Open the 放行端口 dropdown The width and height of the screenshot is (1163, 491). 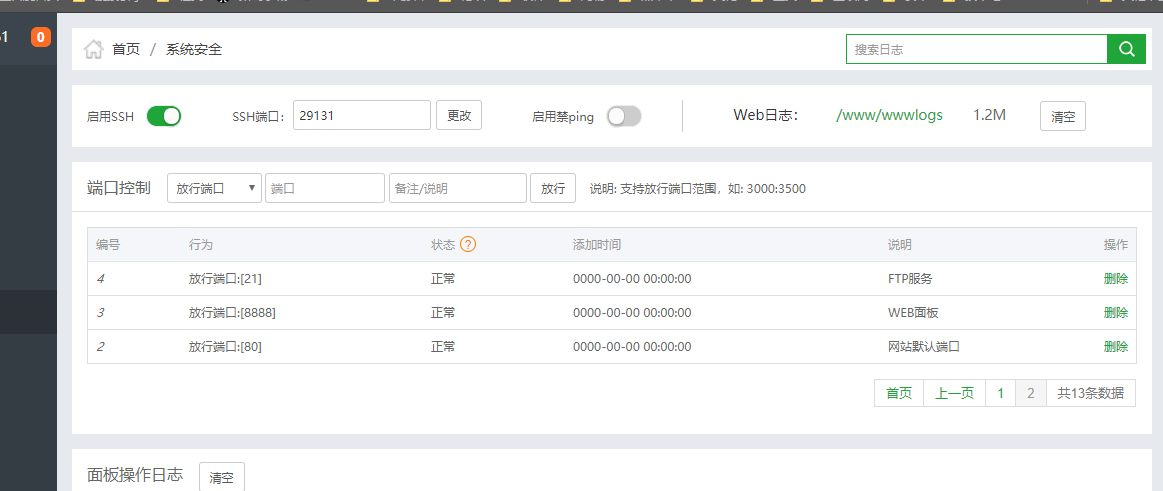pyautogui.click(x=214, y=188)
